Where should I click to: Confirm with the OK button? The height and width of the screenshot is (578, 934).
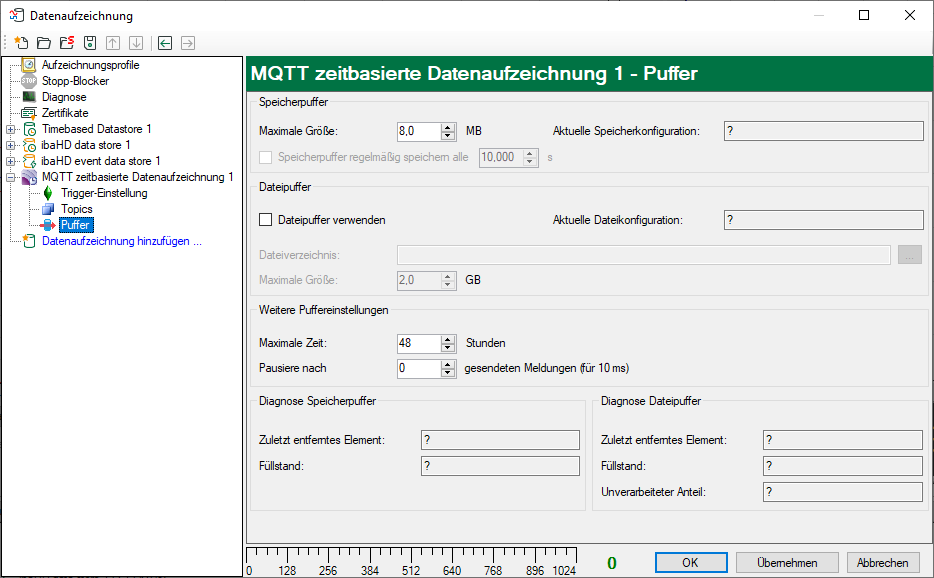[691, 563]
